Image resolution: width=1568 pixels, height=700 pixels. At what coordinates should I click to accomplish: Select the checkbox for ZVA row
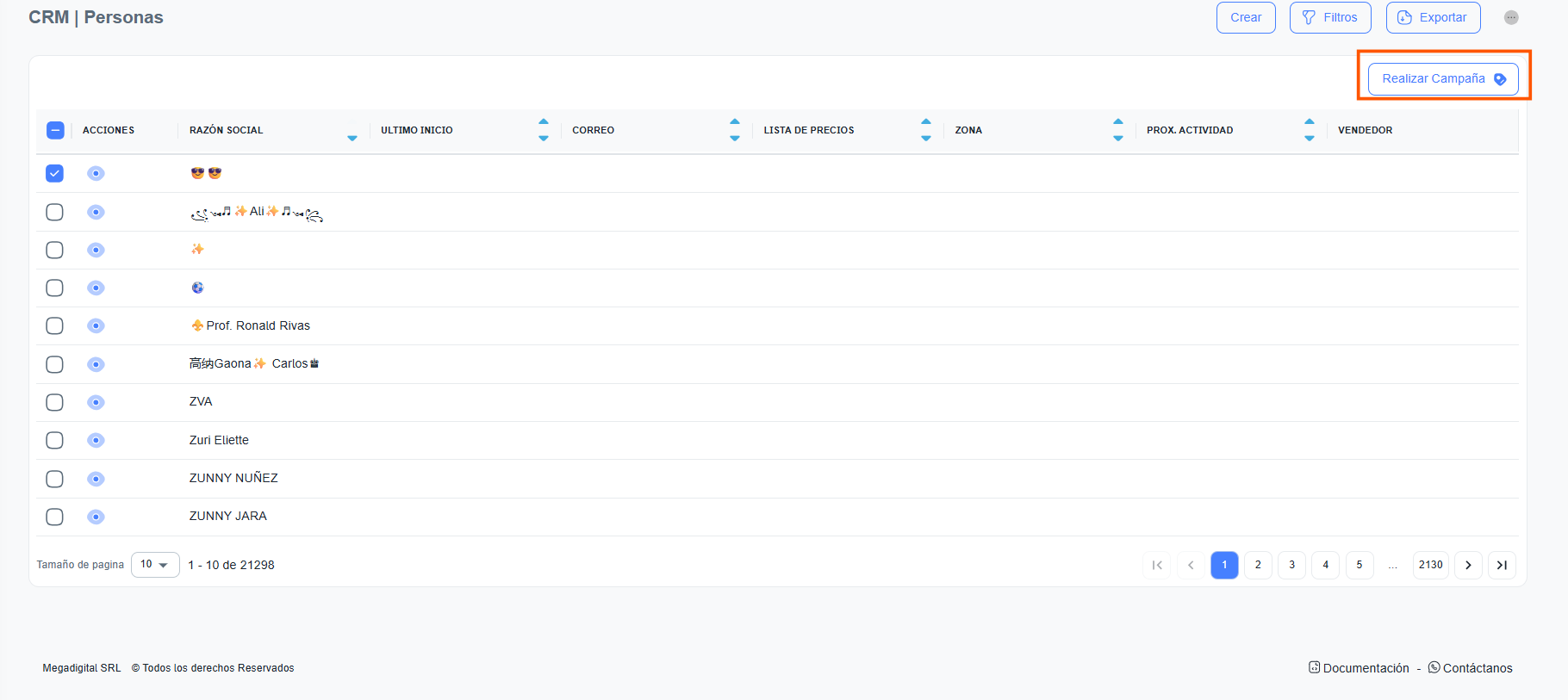tap(54, 402)
